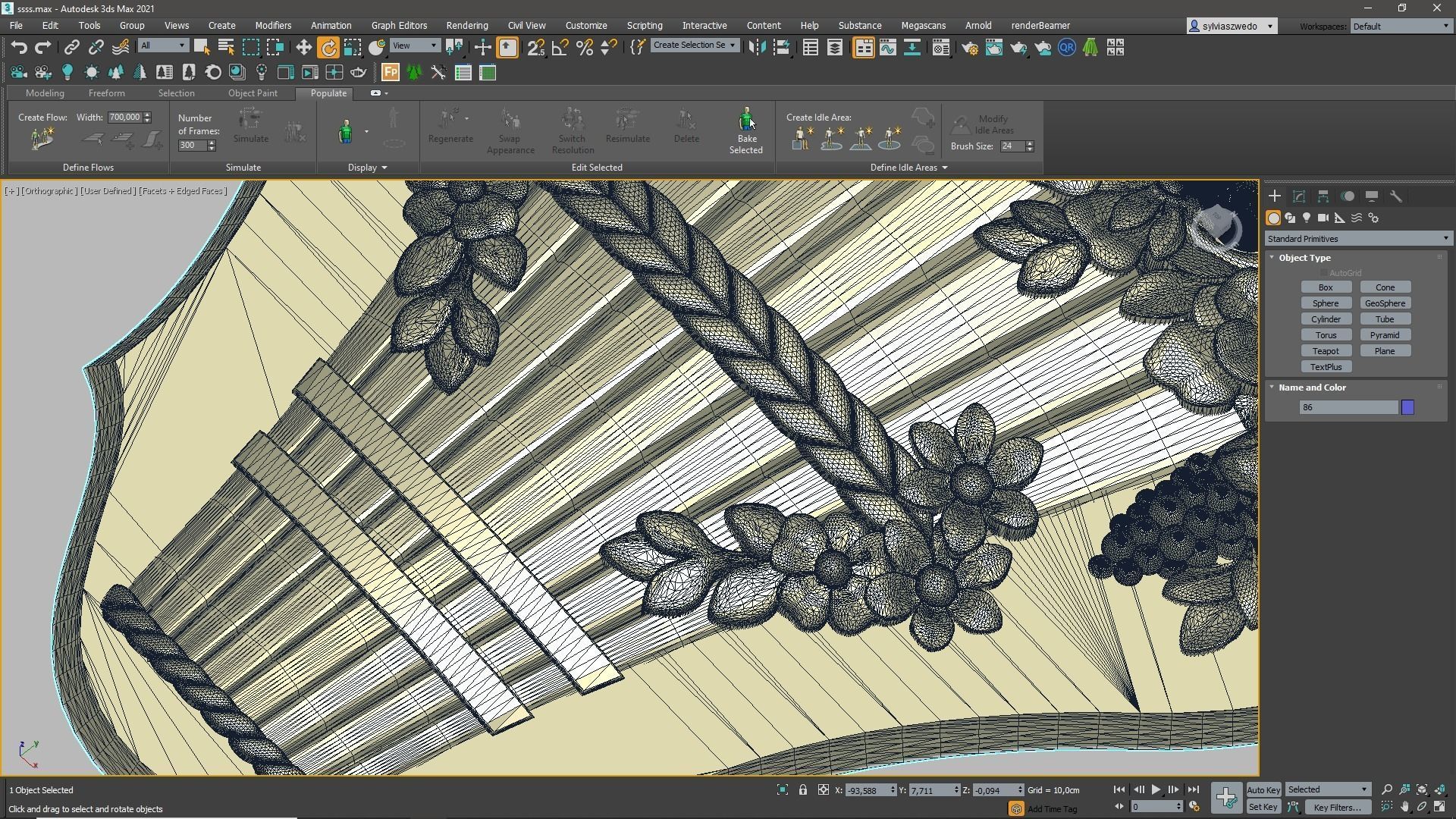Click the Undo arrow icon

point(19,48)
